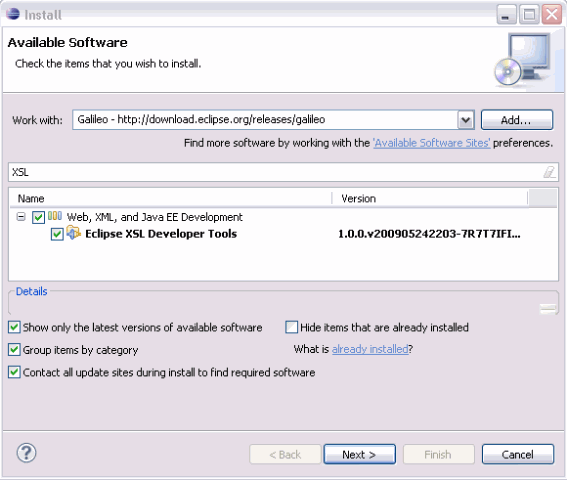Disable Show only the latest versions option
Image resolution: width=567 pixels, height=480 pixels.
(x=14, y=327)
